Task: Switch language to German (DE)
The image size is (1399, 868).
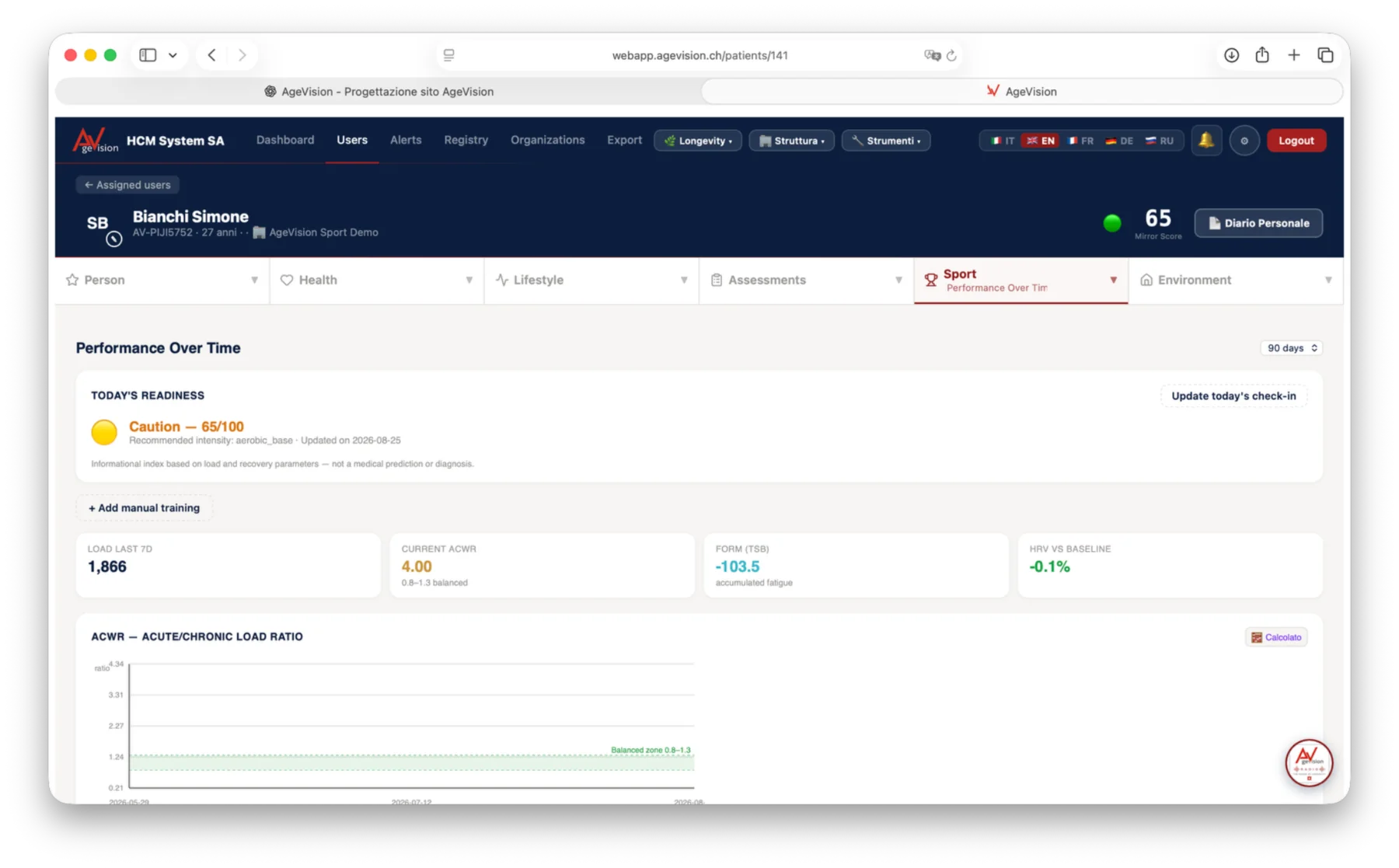Action: tap(1119, 141)
